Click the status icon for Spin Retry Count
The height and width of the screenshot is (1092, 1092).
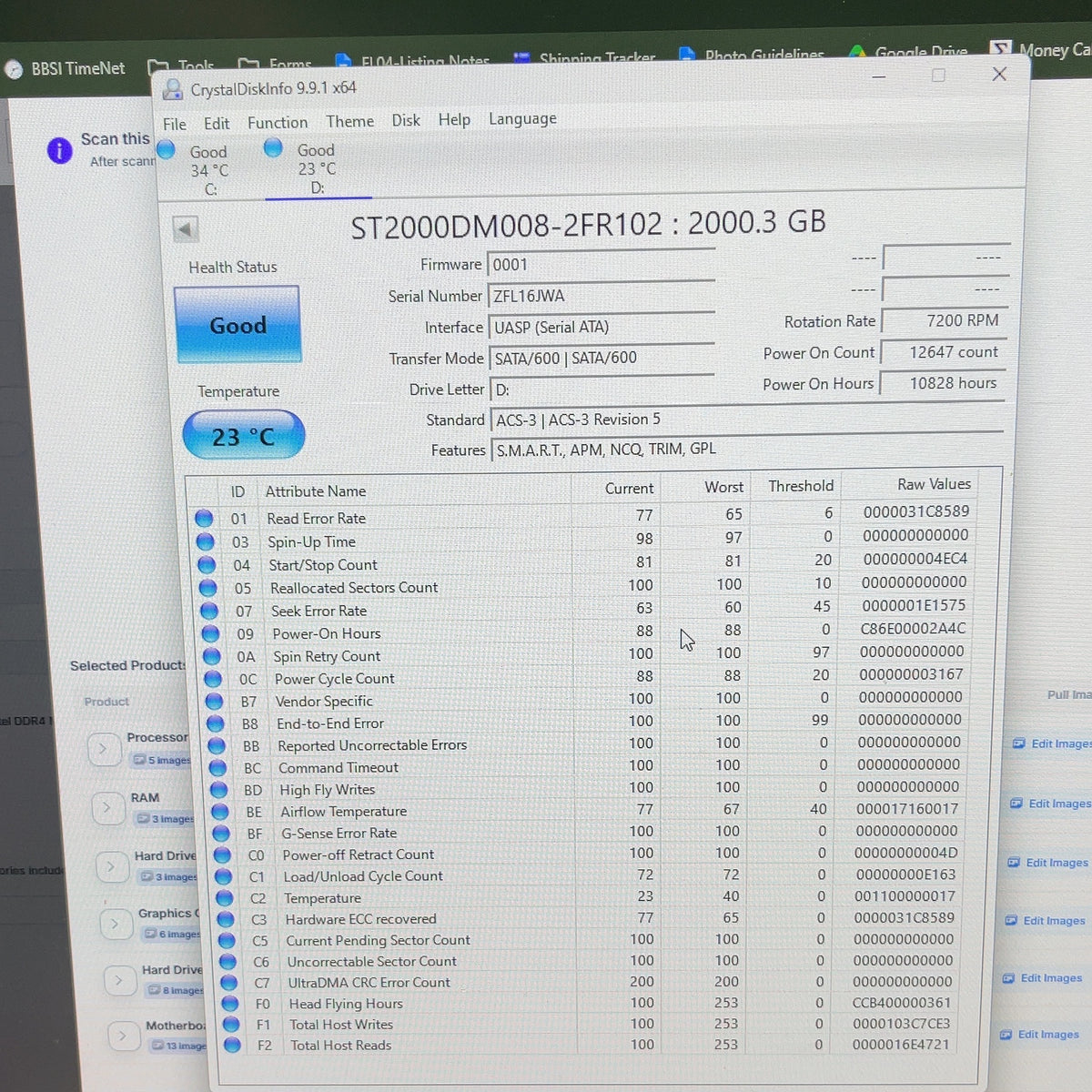coord(212,656)
